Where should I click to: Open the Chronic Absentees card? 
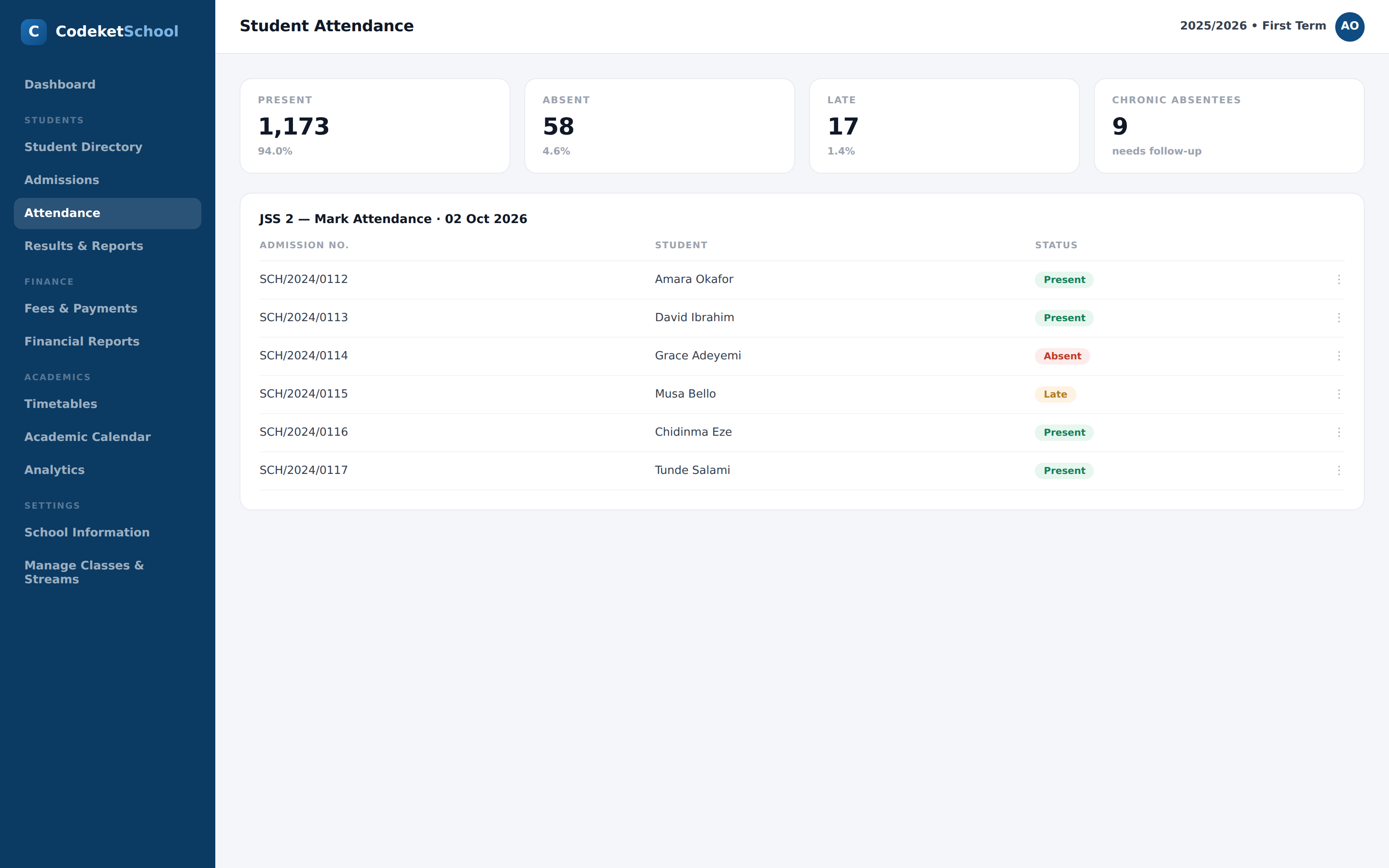(1229, 126)
